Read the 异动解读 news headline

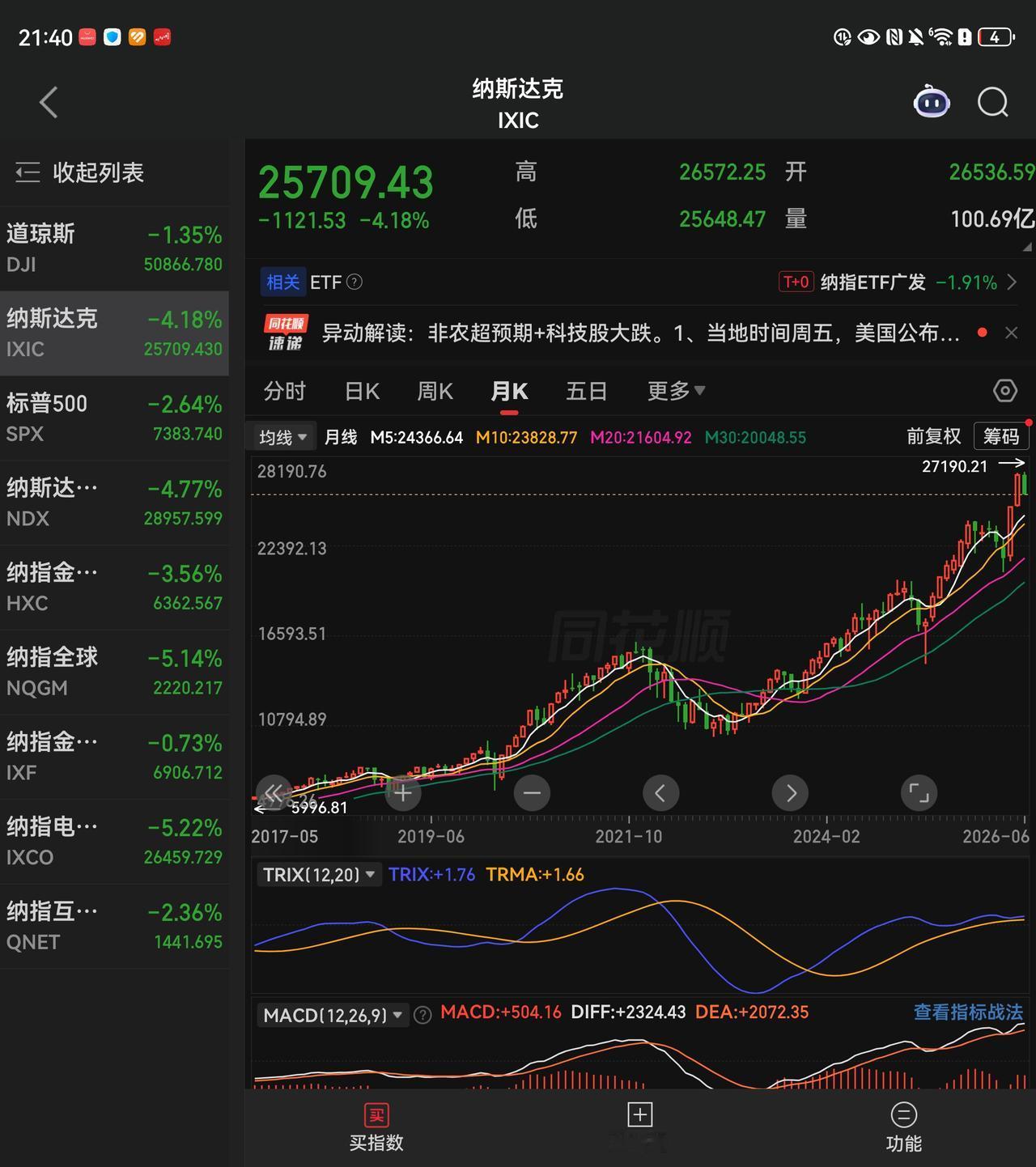[641, 333]
